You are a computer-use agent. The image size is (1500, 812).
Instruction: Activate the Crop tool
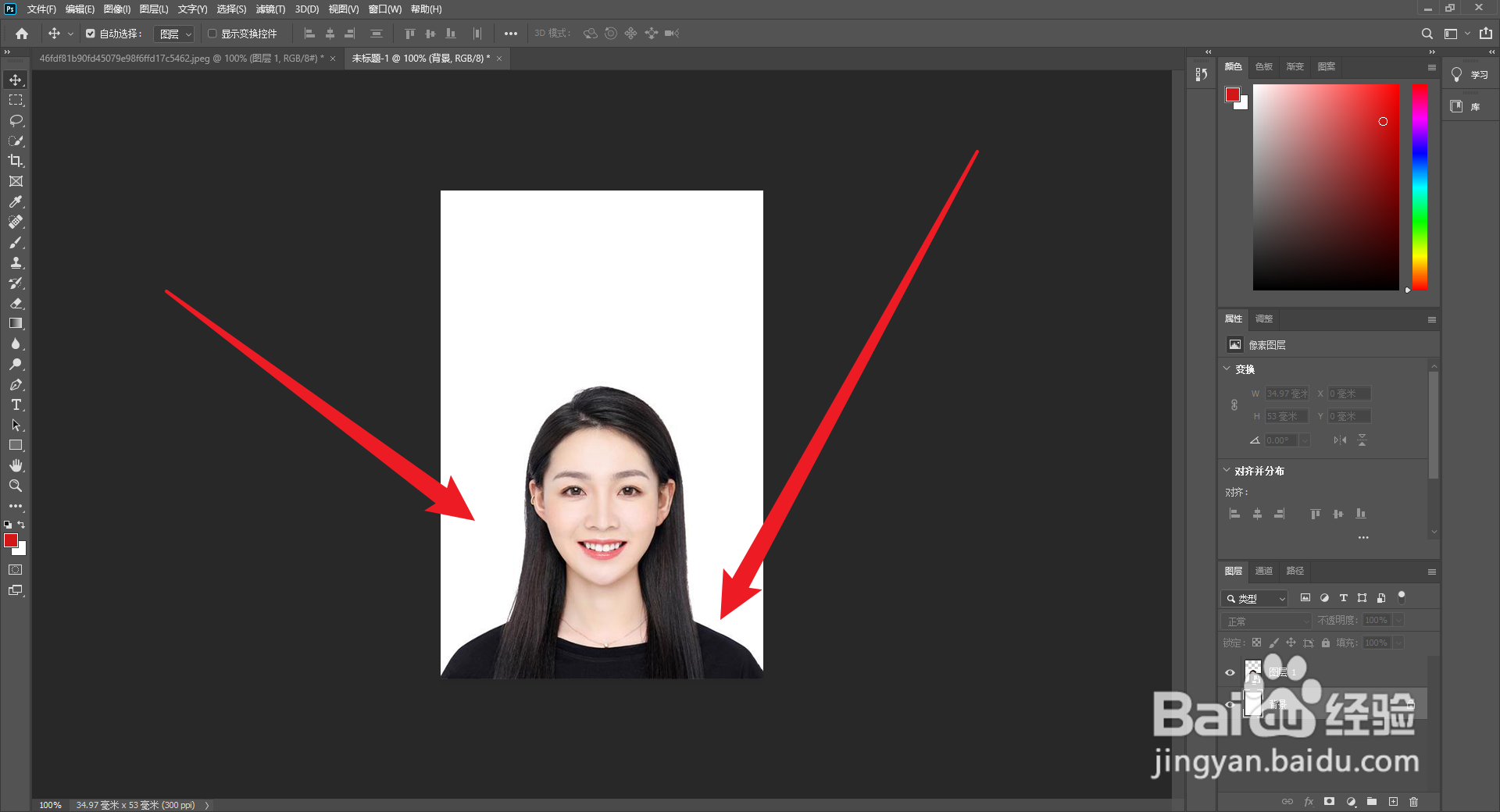point(16,161)
